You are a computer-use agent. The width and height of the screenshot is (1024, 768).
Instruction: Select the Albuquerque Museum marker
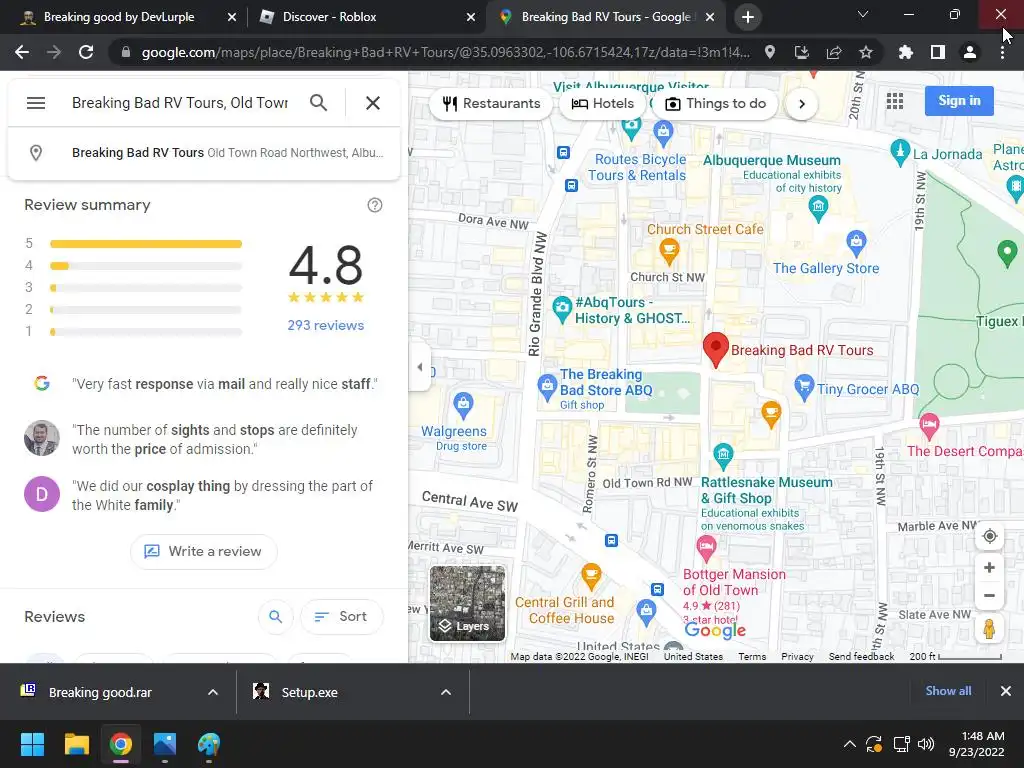pos(818,210)
